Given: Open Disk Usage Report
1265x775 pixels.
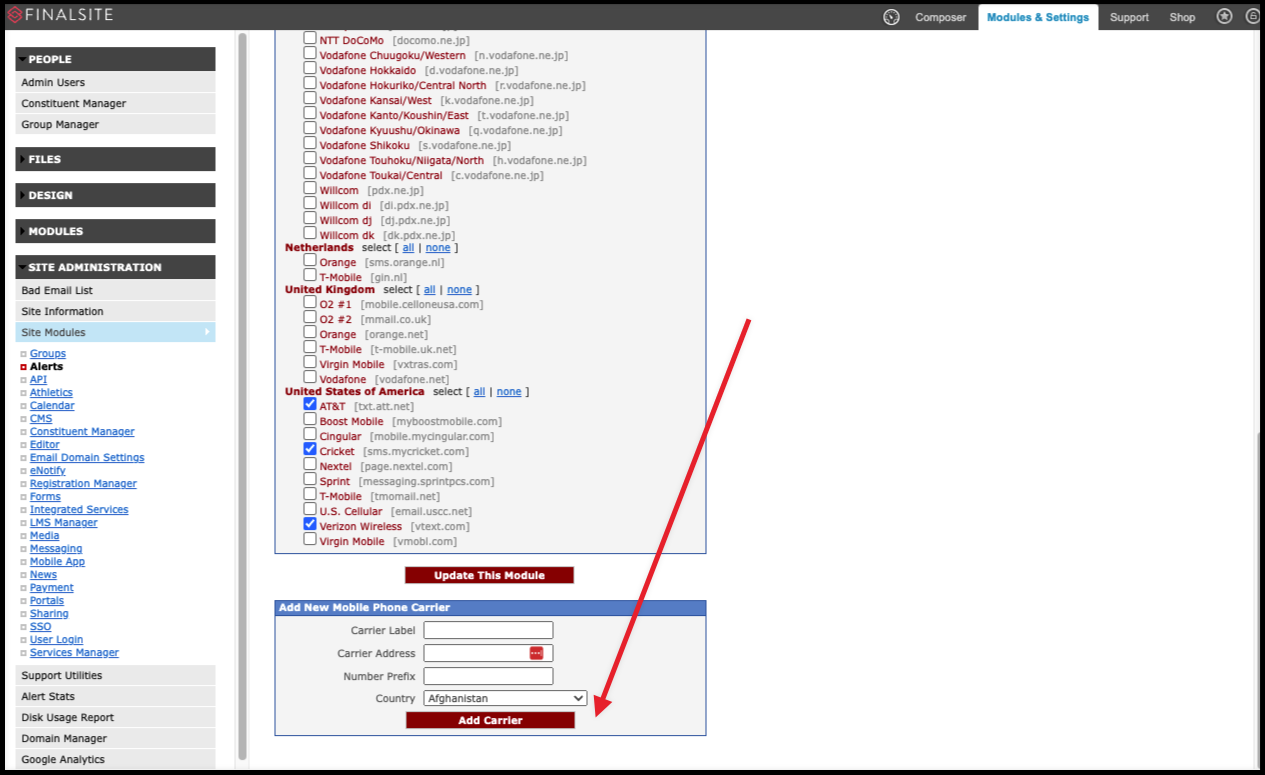Looking at the screenshot, I should pos(115,717).
